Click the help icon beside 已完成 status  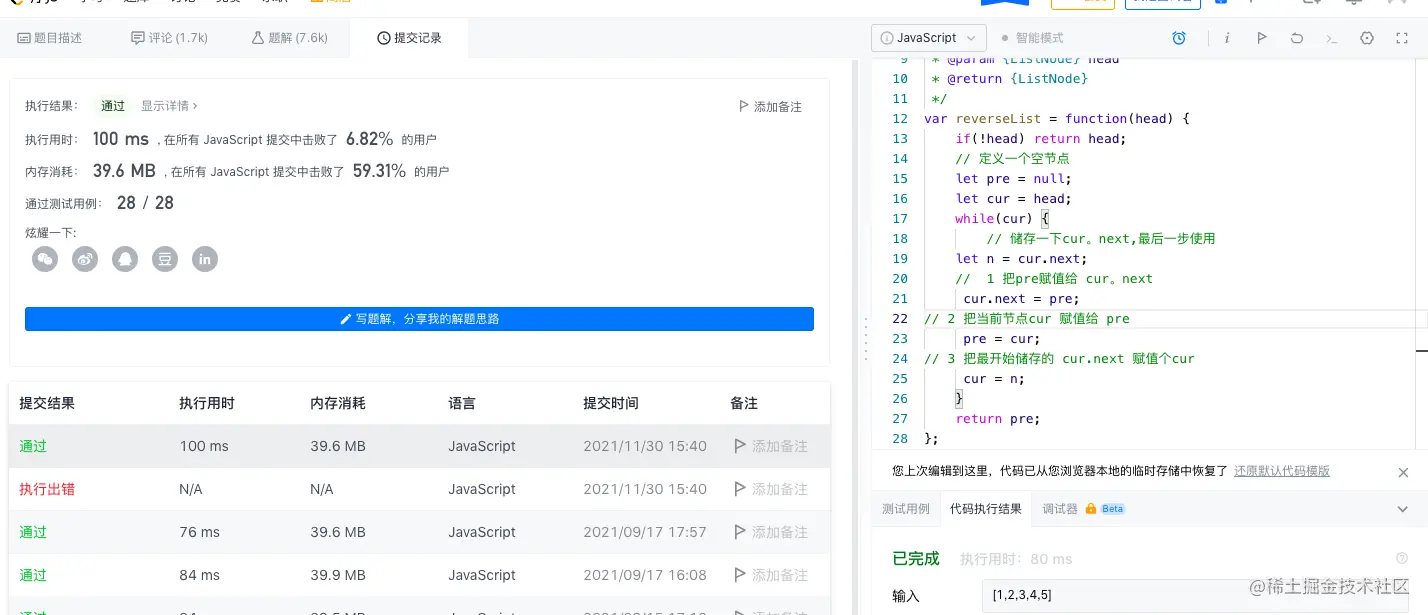click(x=1401, y=559)
